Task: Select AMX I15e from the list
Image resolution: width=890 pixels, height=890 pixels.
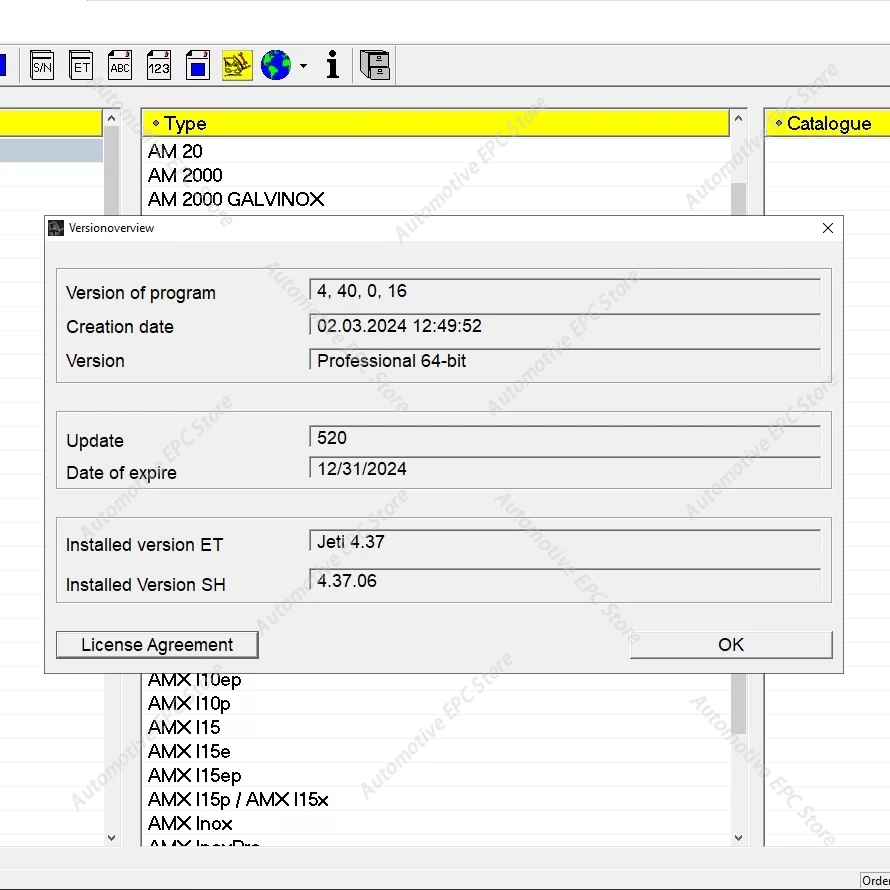Action: (189, 751)
